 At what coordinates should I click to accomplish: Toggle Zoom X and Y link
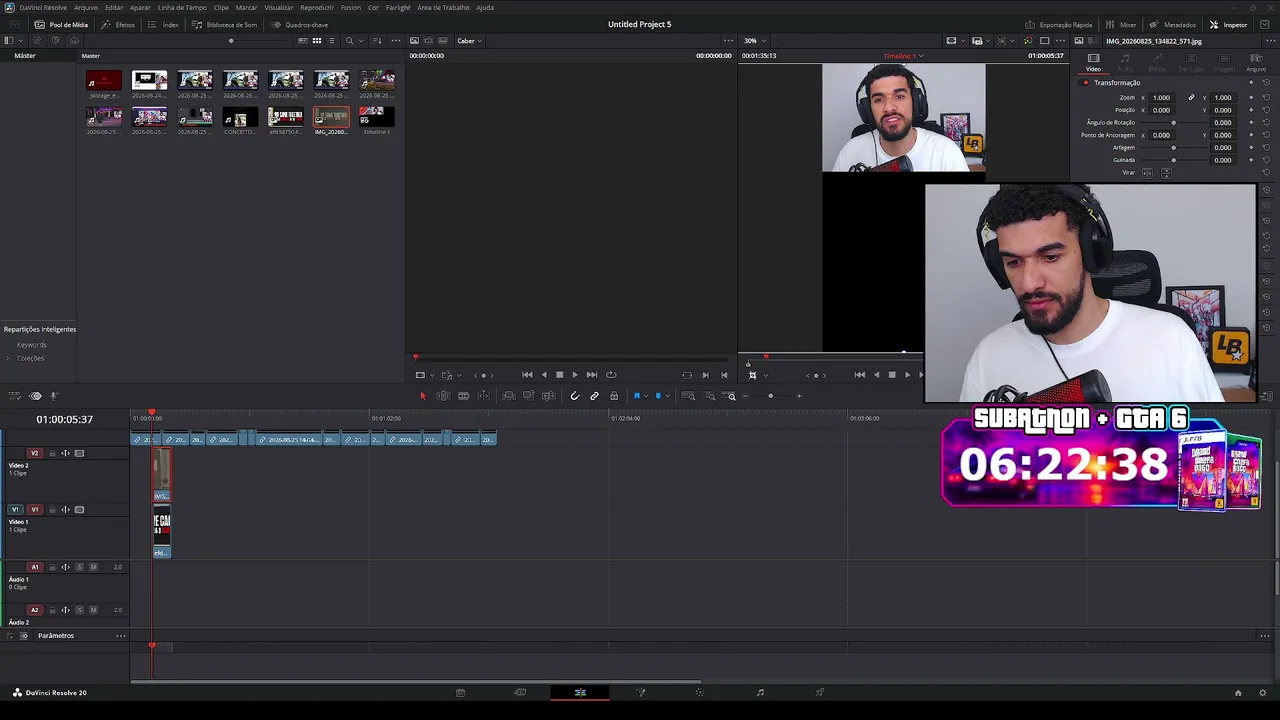[1191, 98]
